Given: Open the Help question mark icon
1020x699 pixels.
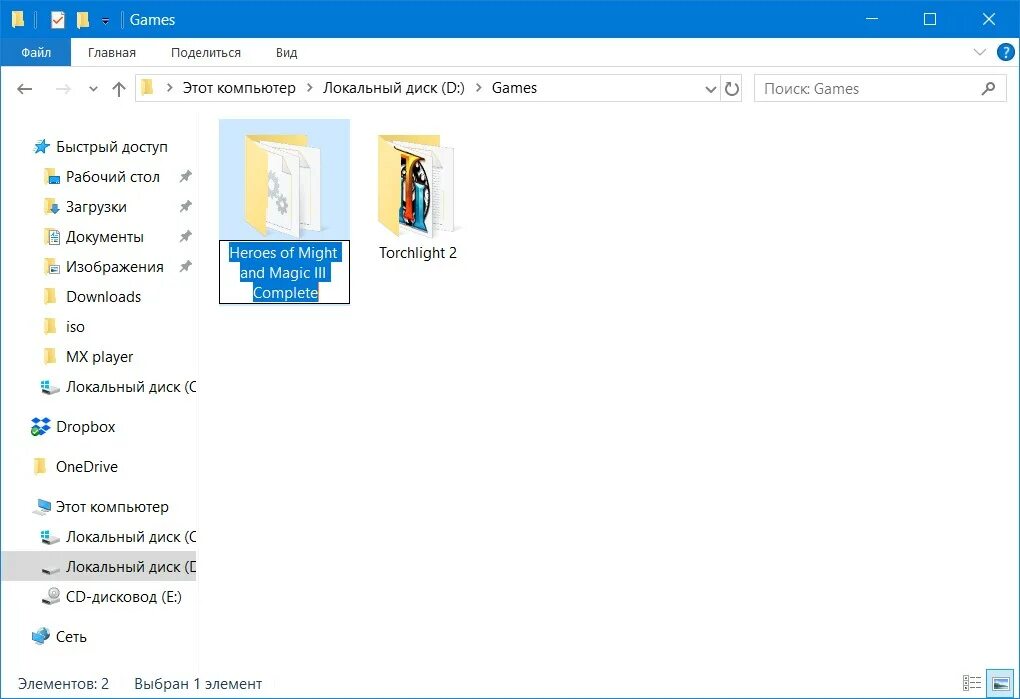Looking at the screenshot, I should [1005, 52].
